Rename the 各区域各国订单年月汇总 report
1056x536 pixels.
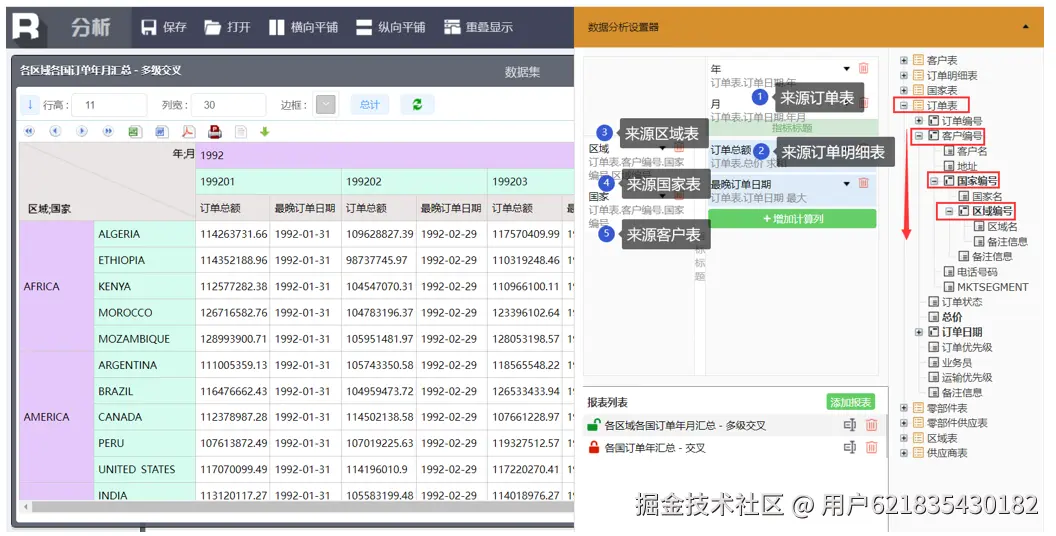[850, 425]
